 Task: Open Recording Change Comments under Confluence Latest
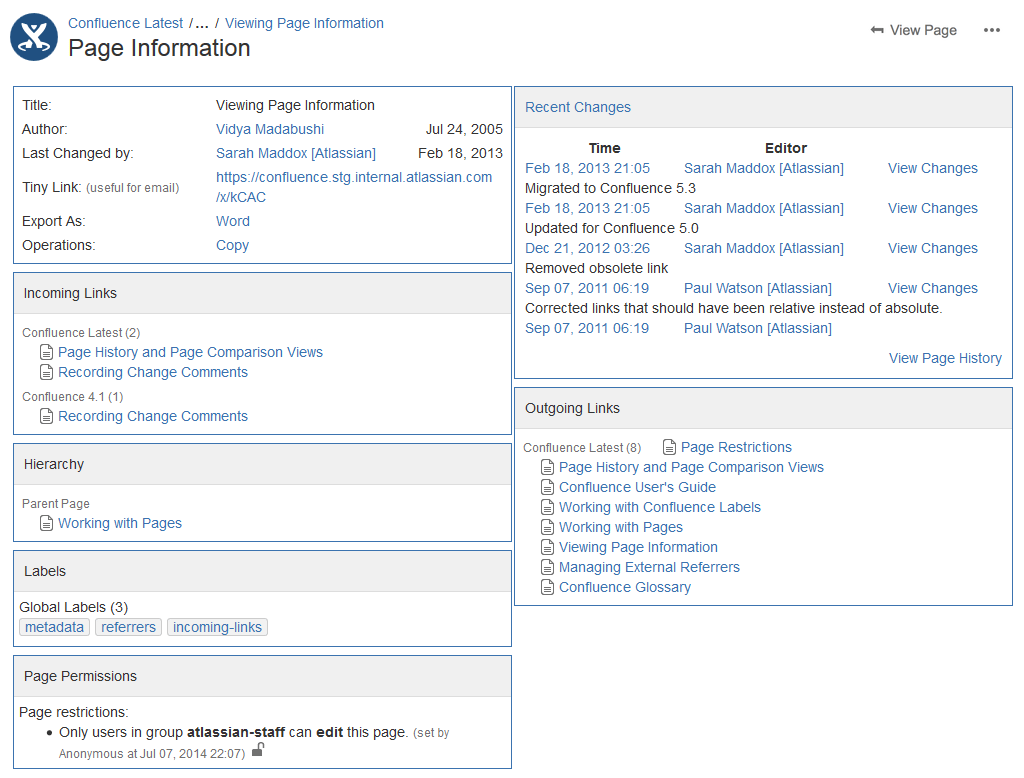(x=153, y=372)
